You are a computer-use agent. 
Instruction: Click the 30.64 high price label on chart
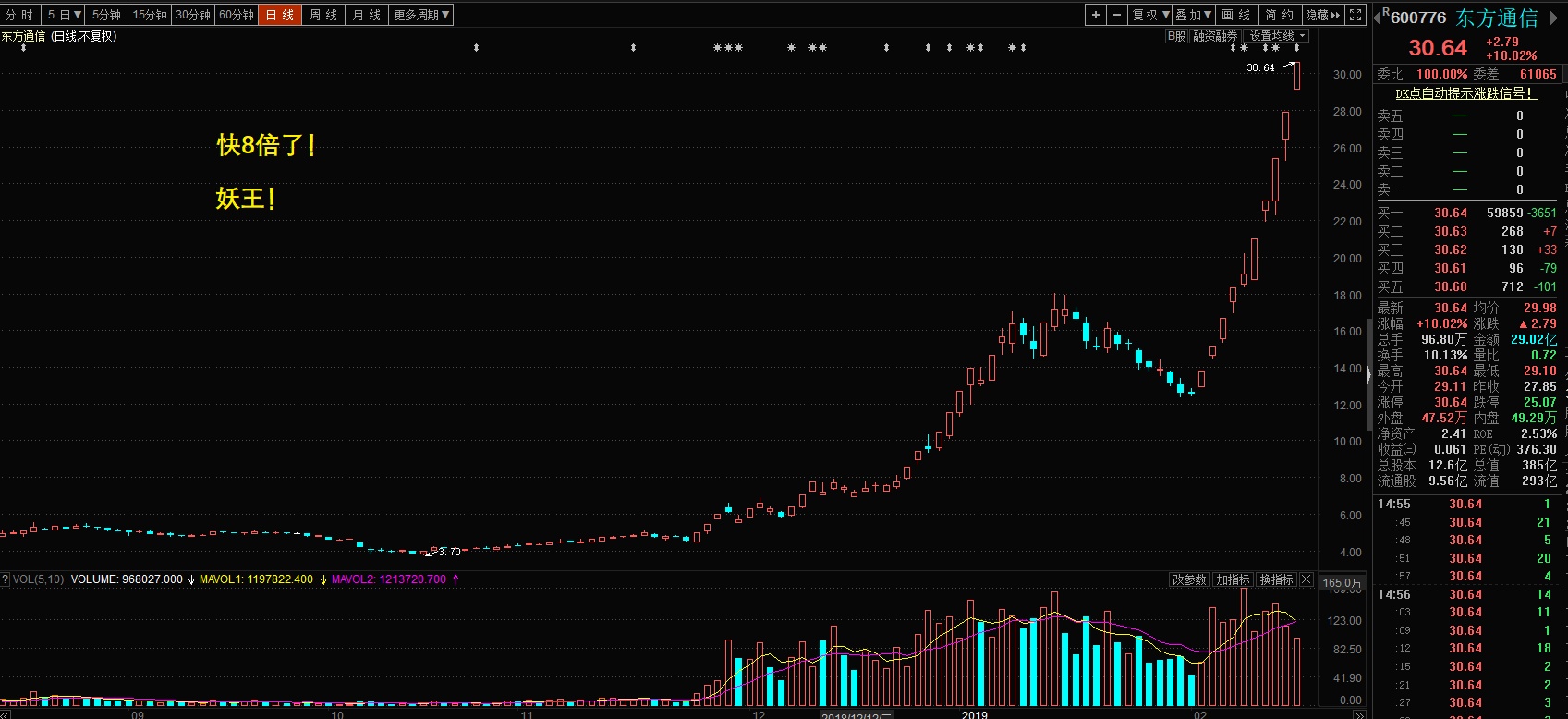click(1260, 67)
